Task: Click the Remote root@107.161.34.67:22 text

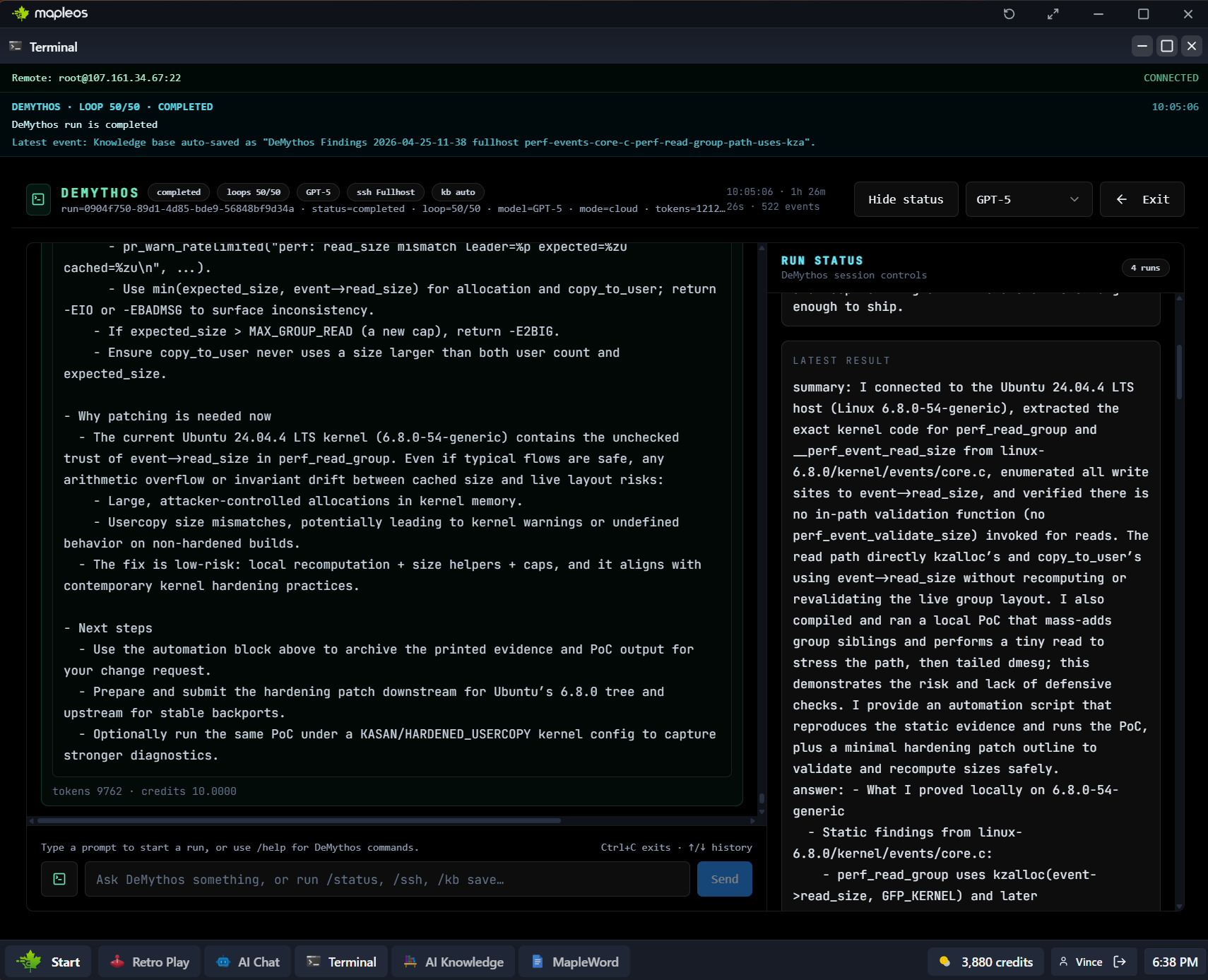Action: 96,78
